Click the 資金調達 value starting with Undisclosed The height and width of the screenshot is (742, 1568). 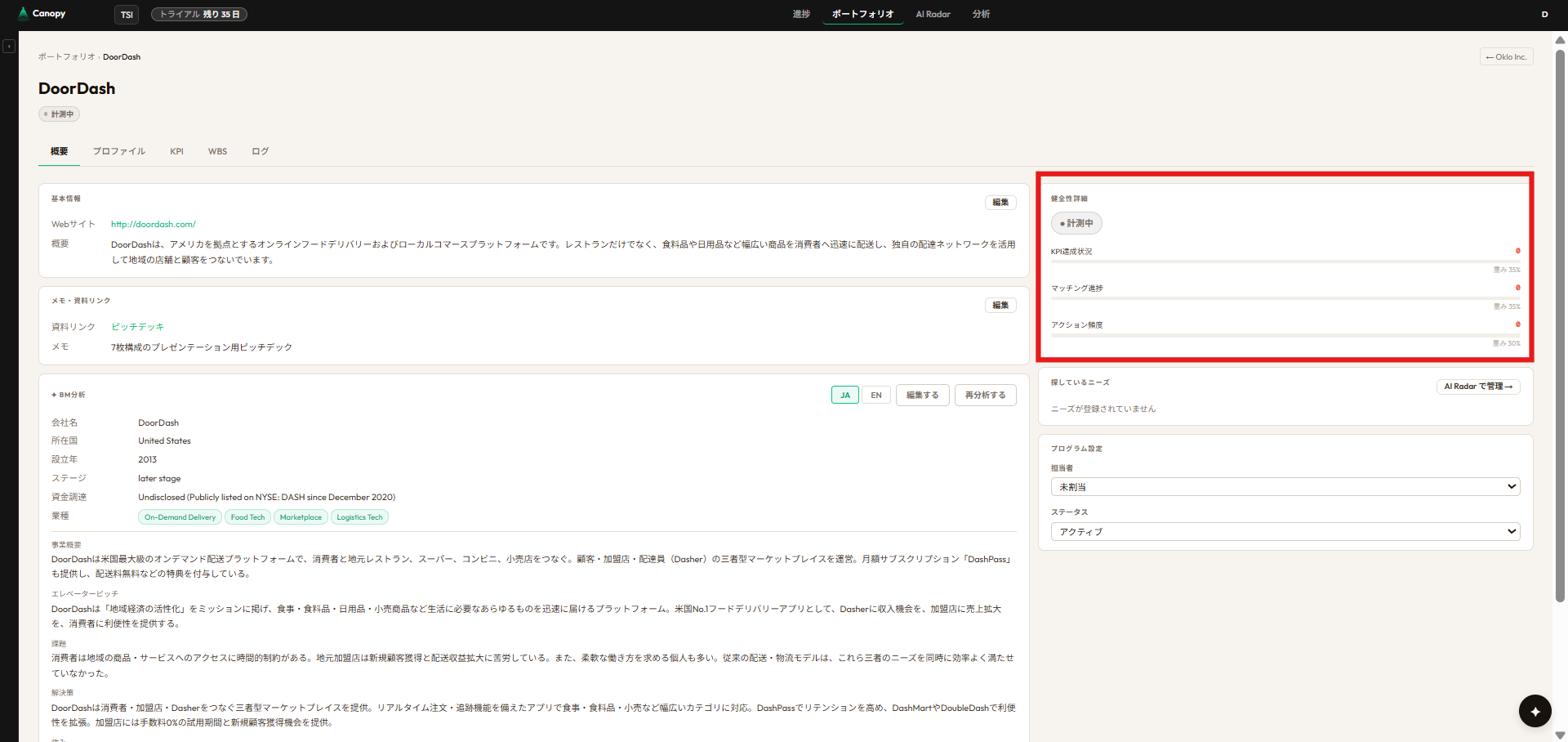[266, 498]
